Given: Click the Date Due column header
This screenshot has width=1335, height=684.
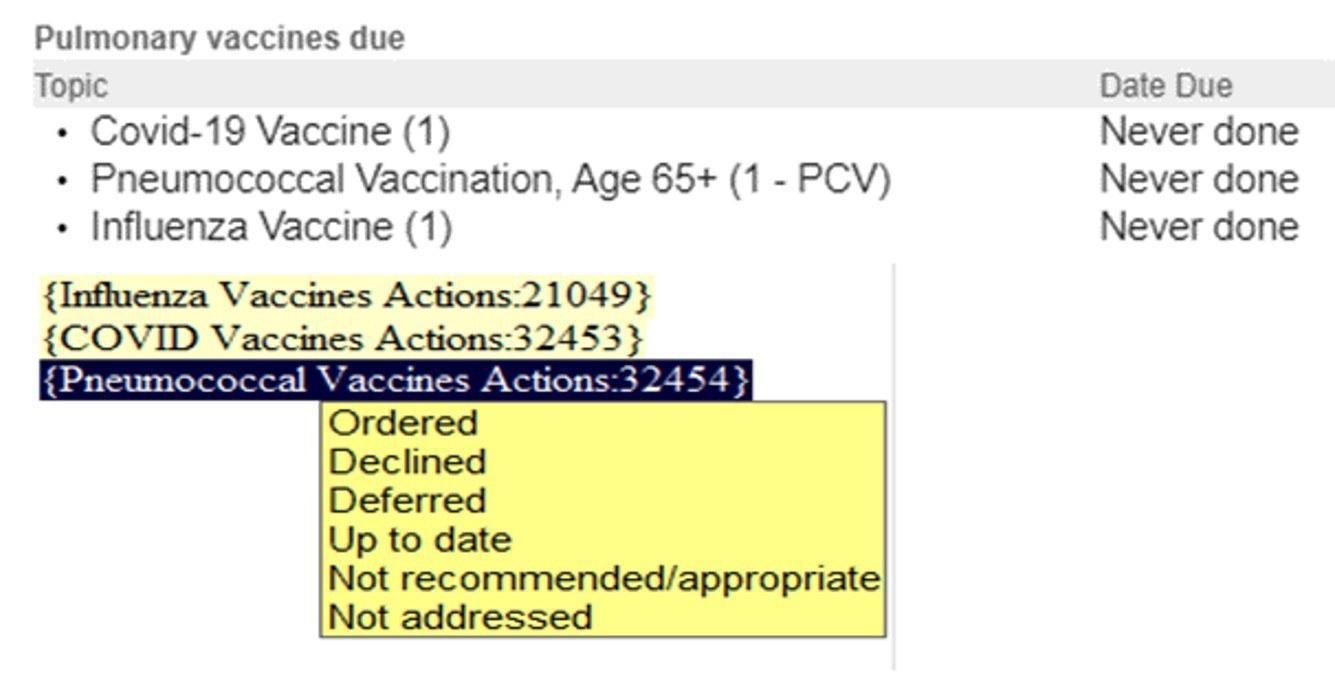Looking at the screenshot, I should point(1165,86).
